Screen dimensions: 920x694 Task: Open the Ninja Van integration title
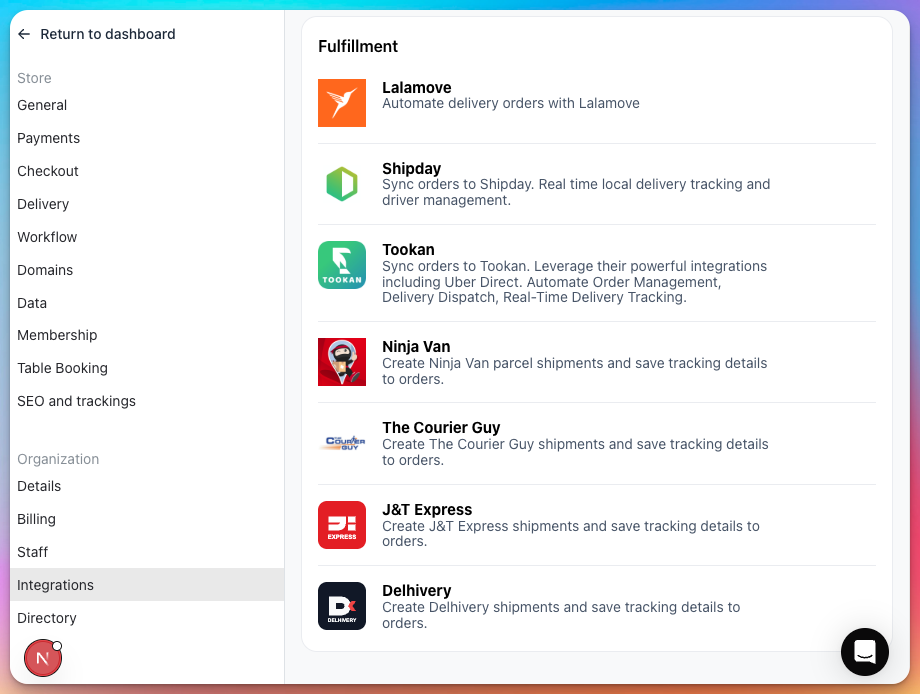tap(416, 346)
